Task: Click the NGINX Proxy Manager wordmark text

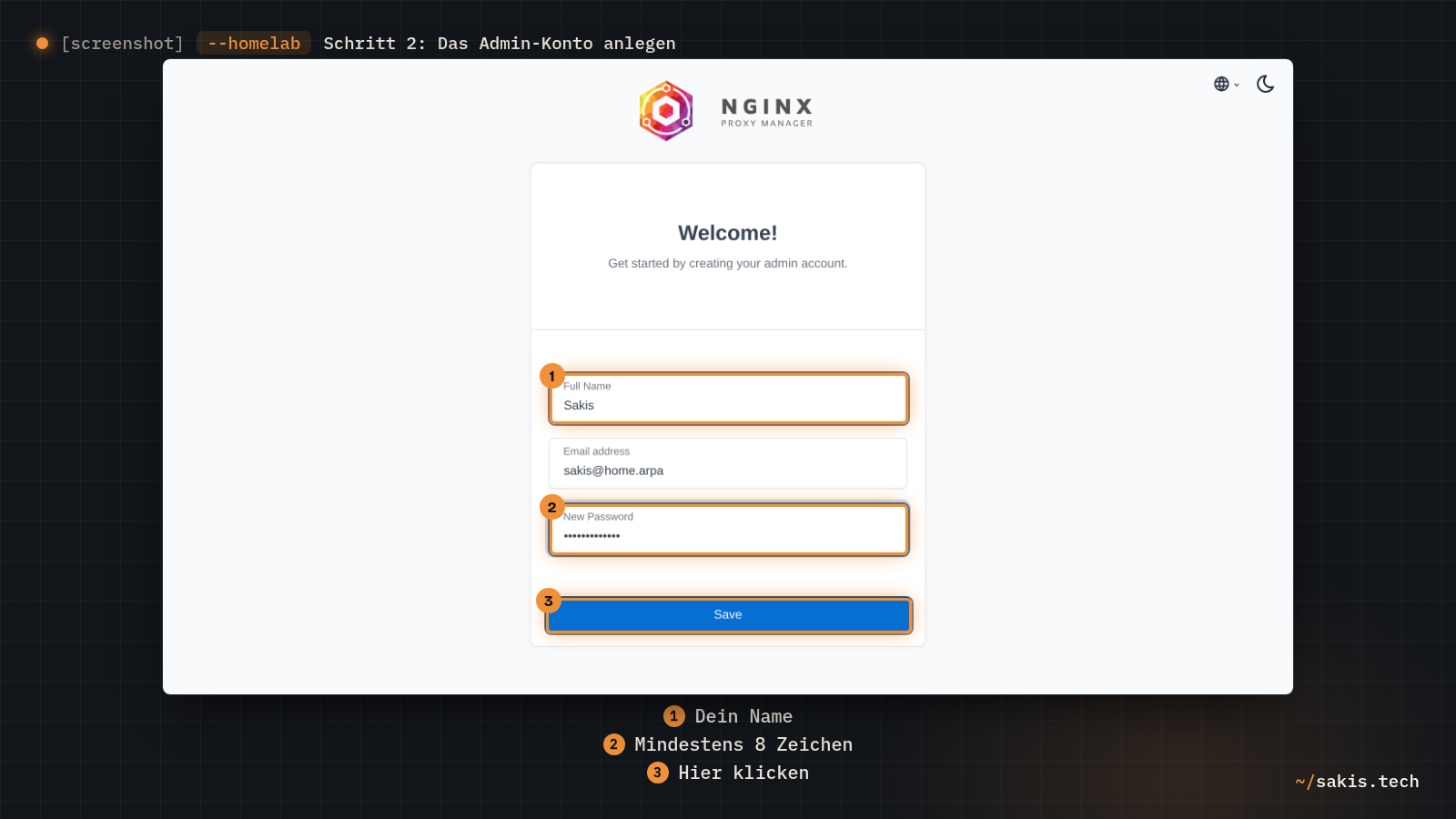Action: 767,112
